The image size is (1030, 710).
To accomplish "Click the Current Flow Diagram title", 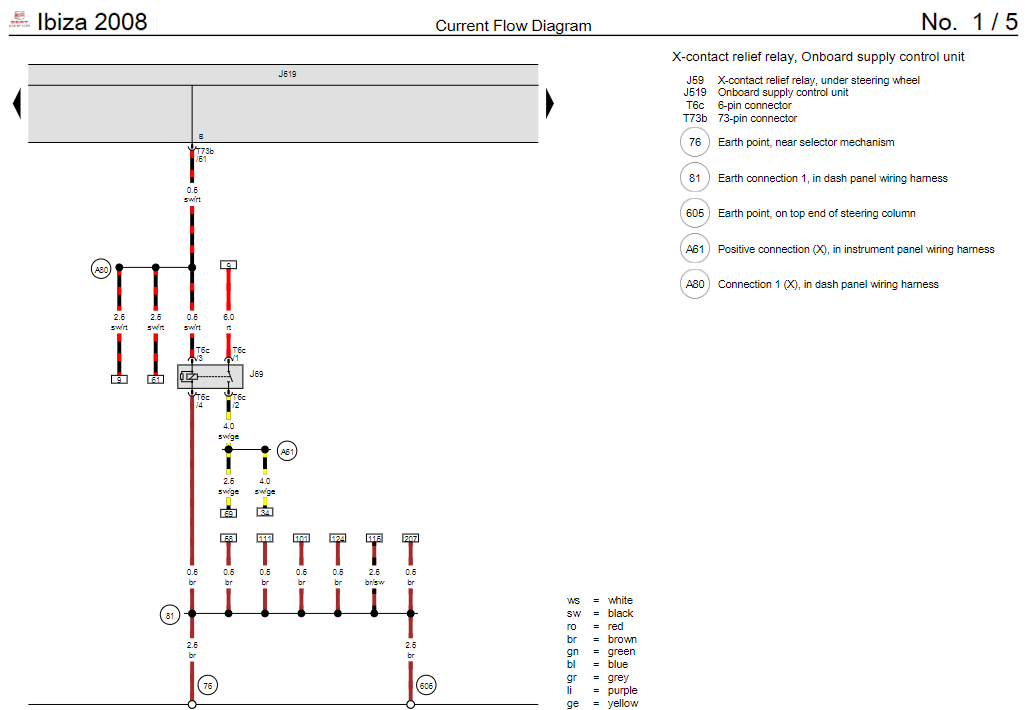I will [513, 26].
